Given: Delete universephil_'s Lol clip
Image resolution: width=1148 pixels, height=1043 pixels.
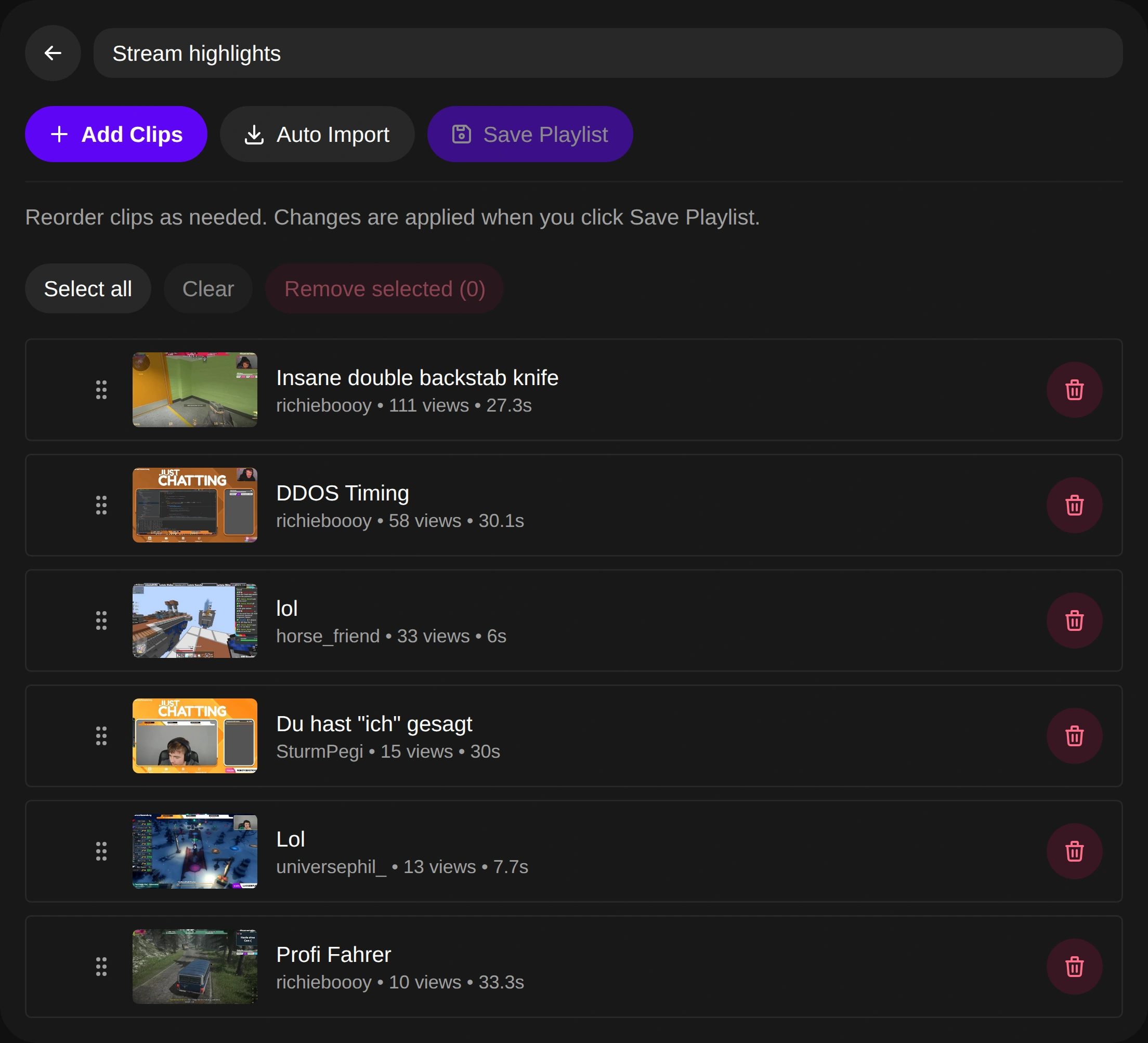Looking at the screenshot, I should 1075,851.
